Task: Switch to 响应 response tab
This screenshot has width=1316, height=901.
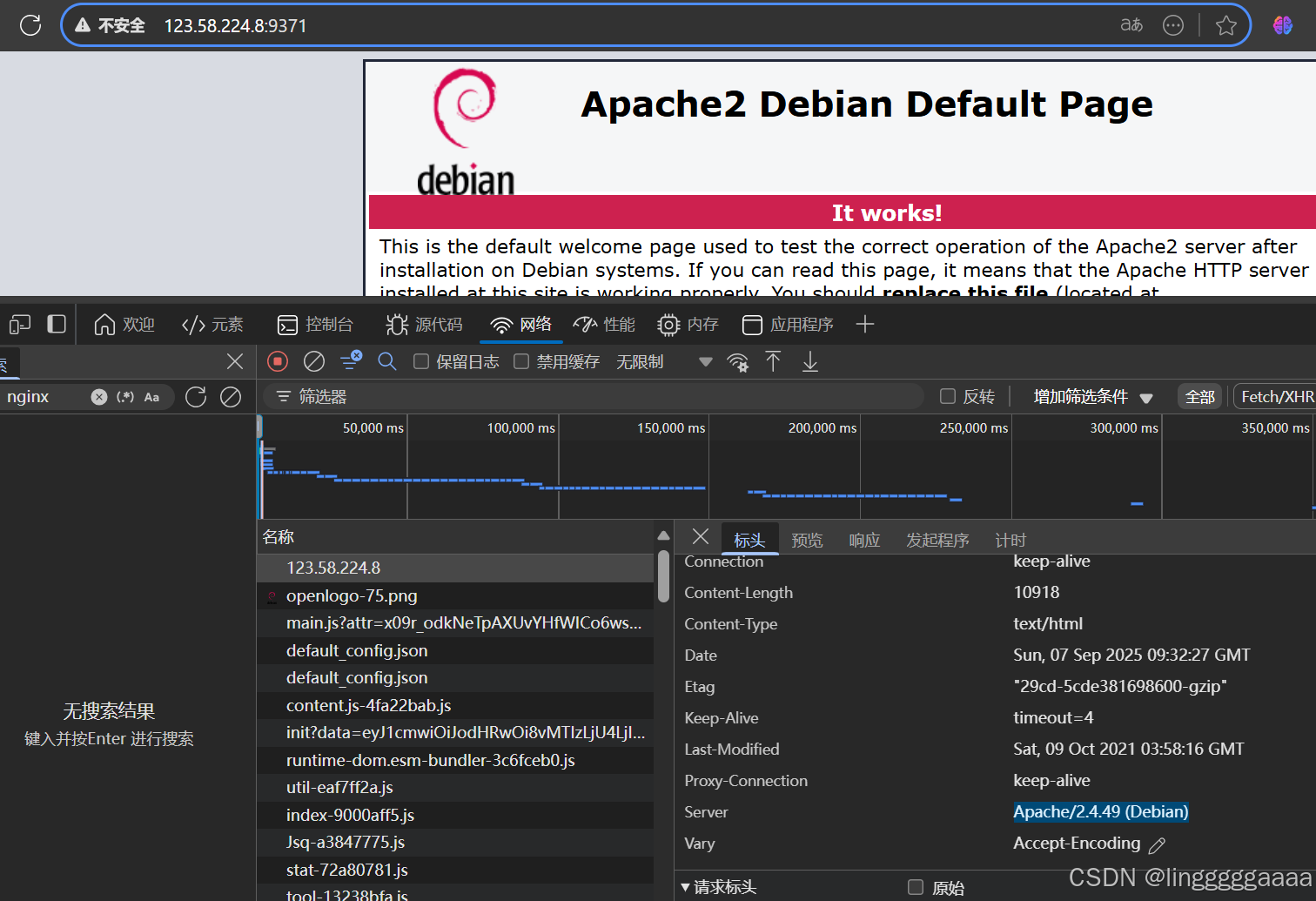Action: (864, 540)
